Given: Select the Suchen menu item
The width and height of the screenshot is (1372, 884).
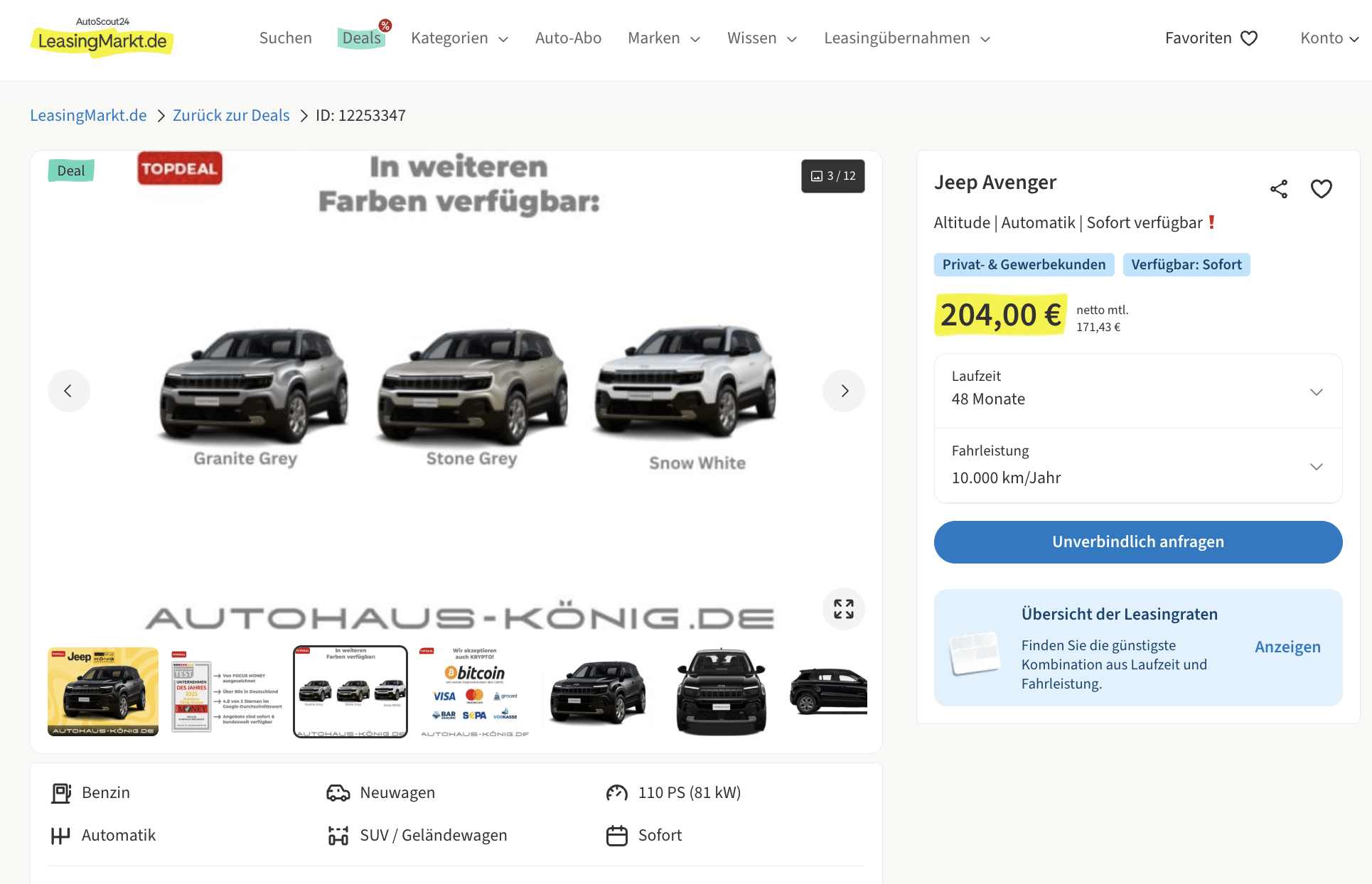Looking at the screenshot, I should click(x=285, y=38).
